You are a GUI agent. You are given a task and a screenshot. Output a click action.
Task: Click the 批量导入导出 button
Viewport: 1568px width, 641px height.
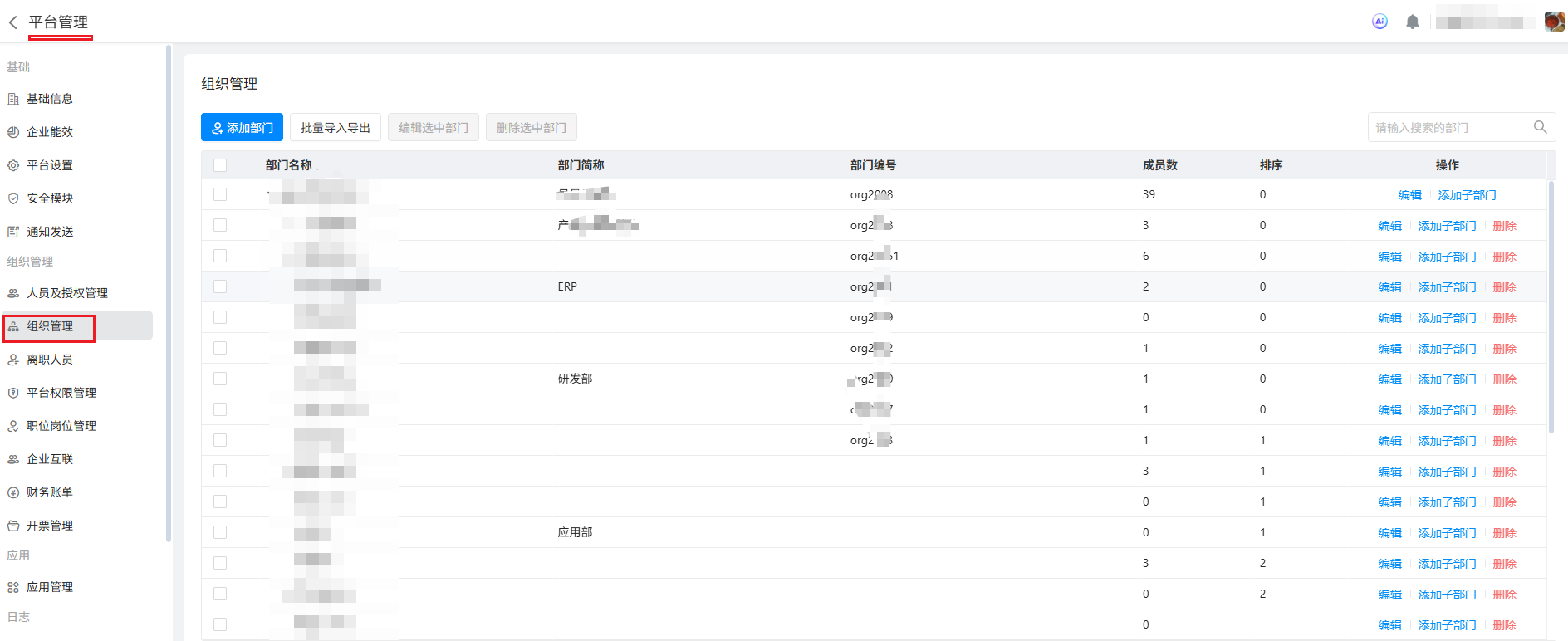click(335, 127)
